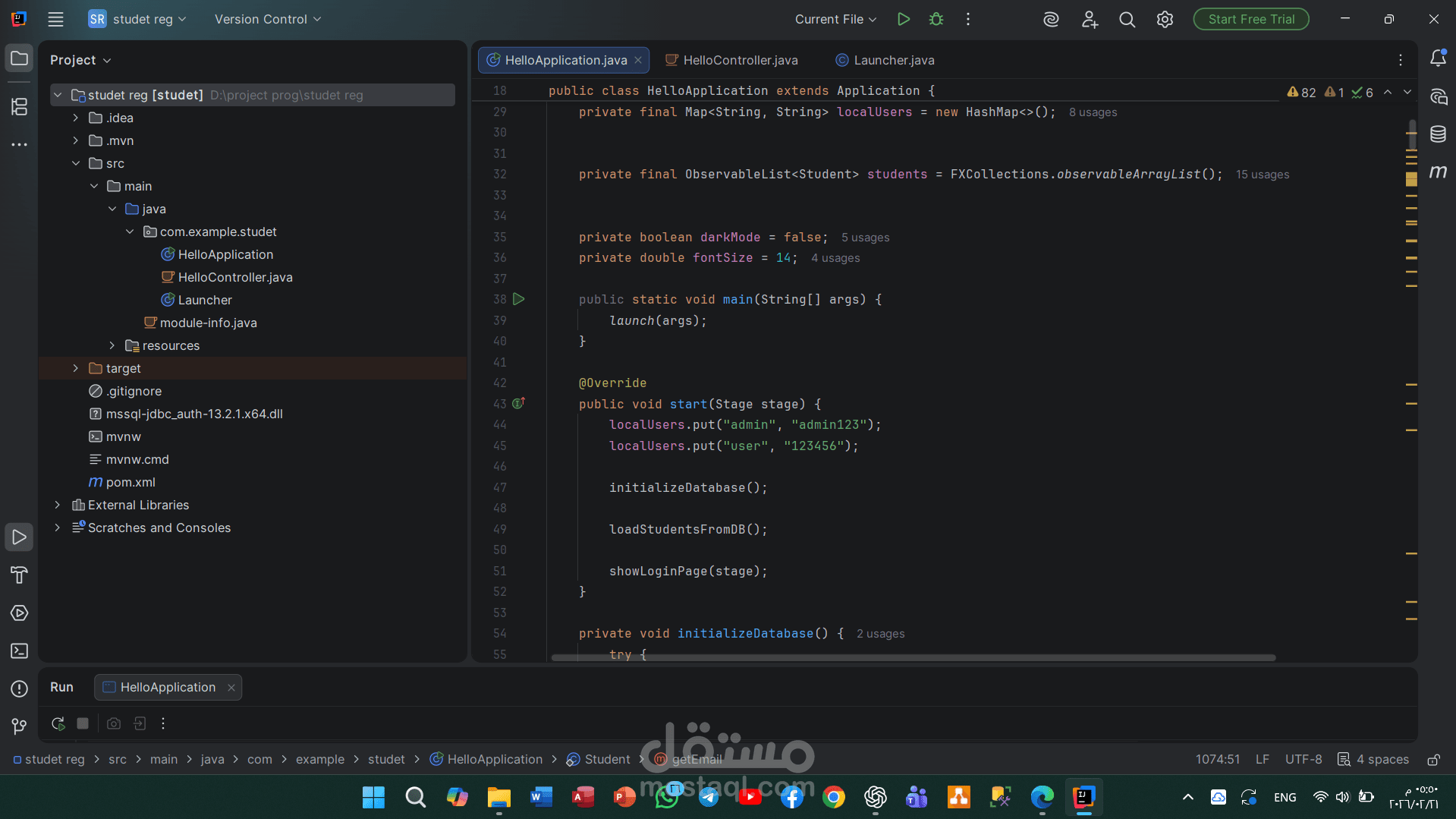
Task: Expand the target folder
Action: pos(75,368)
